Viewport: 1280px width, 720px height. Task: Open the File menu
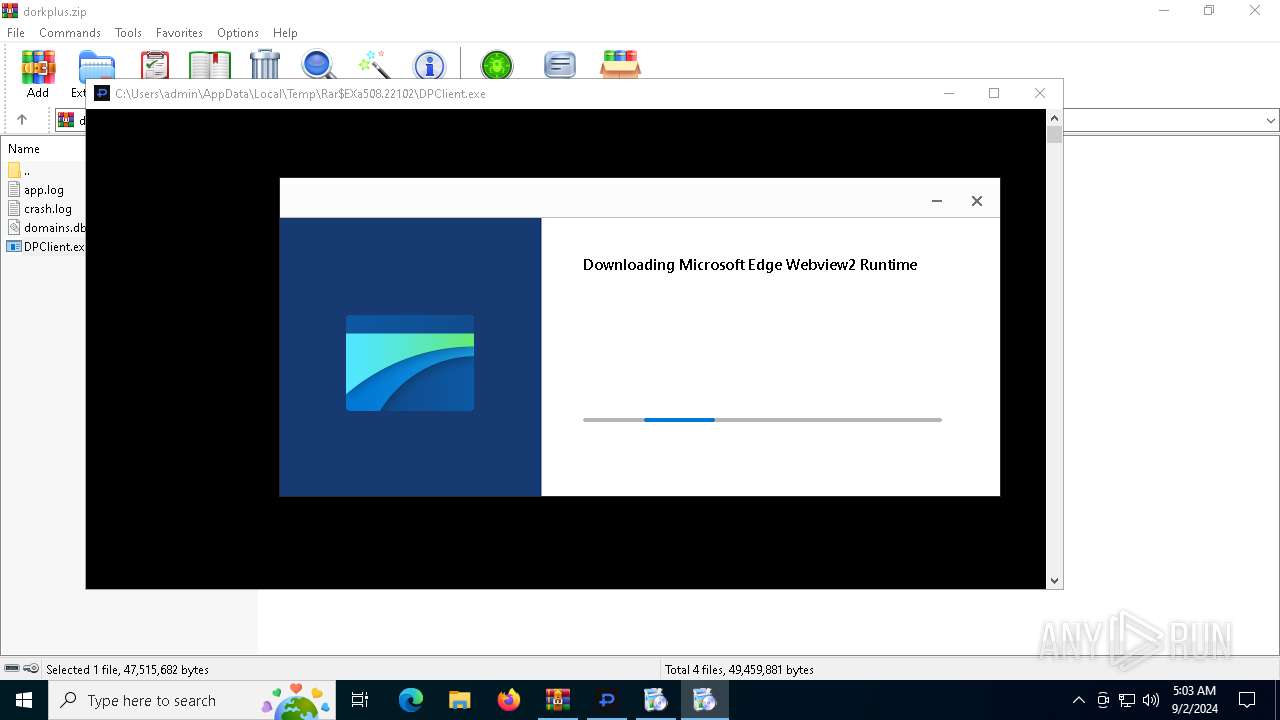click(16, 33)
